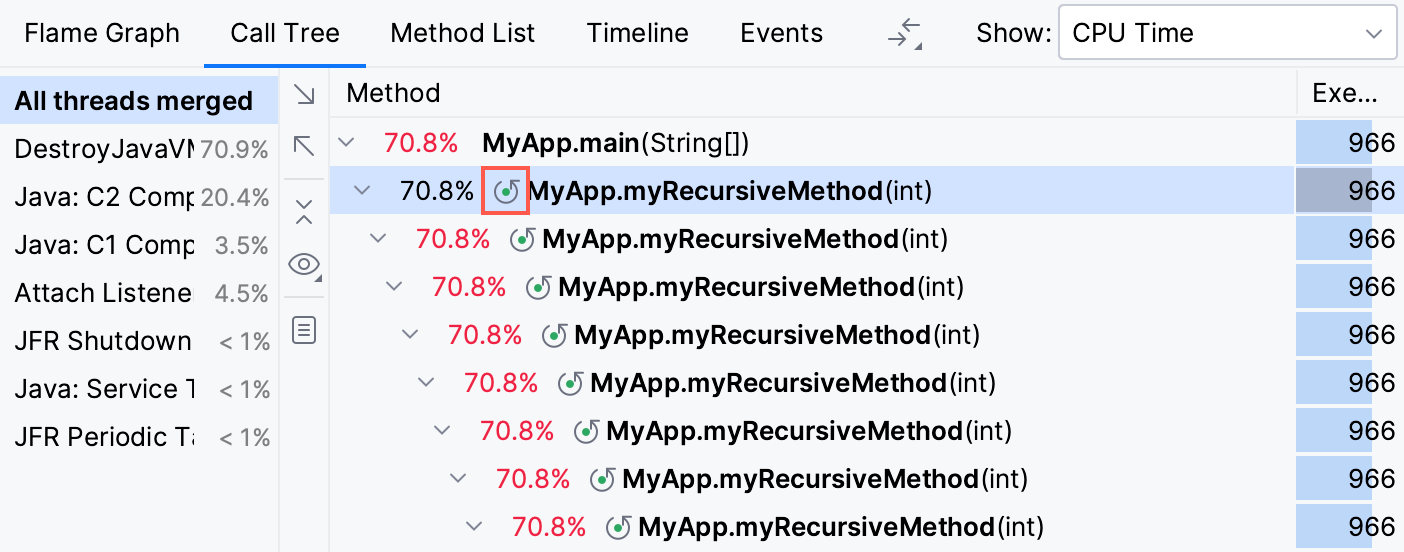Click the Exe... column header
Viewport: 1404px width, 552px height.
(x=1345, y=94)
